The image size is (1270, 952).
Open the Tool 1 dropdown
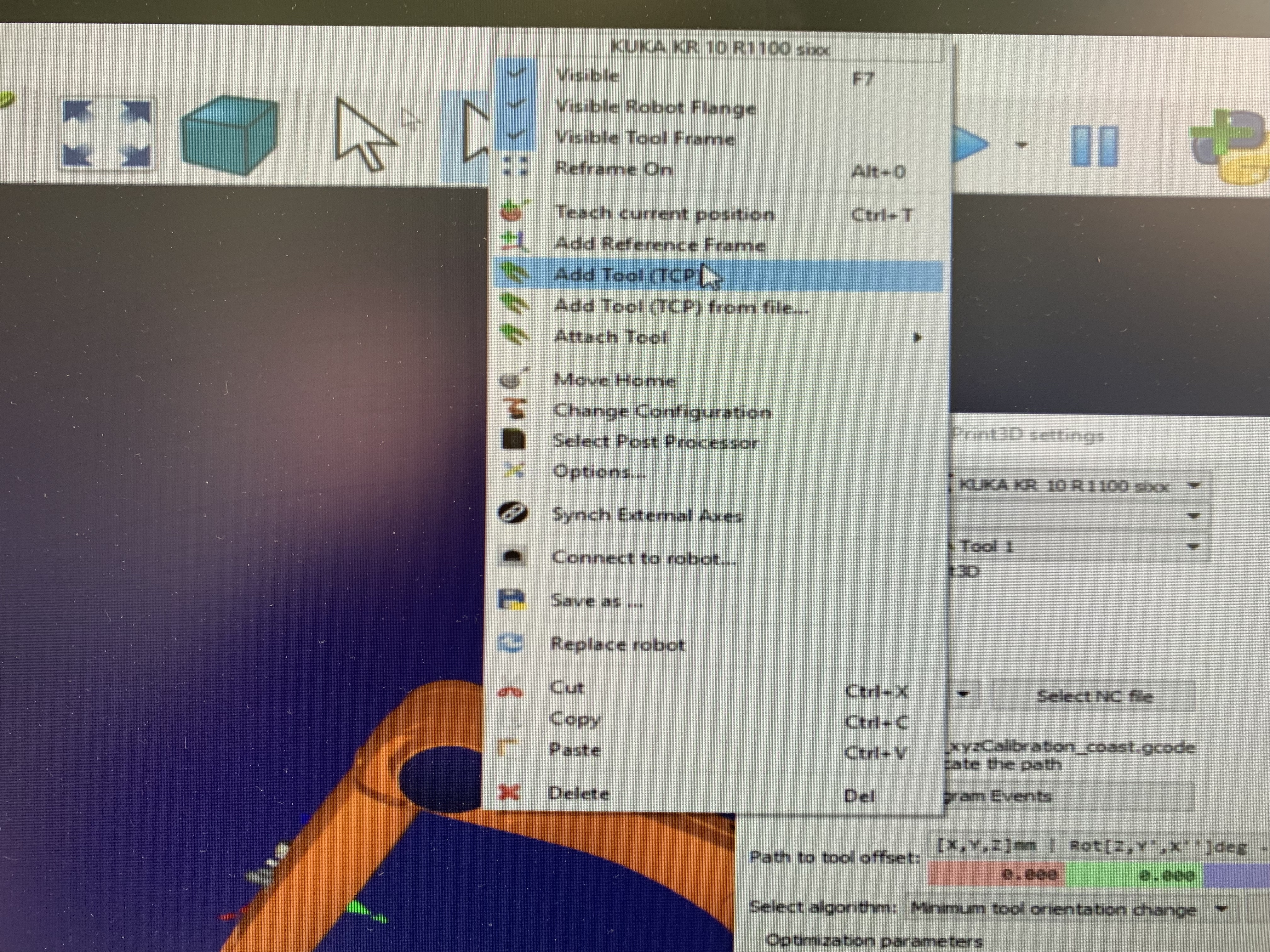(x=1079, y=546)
